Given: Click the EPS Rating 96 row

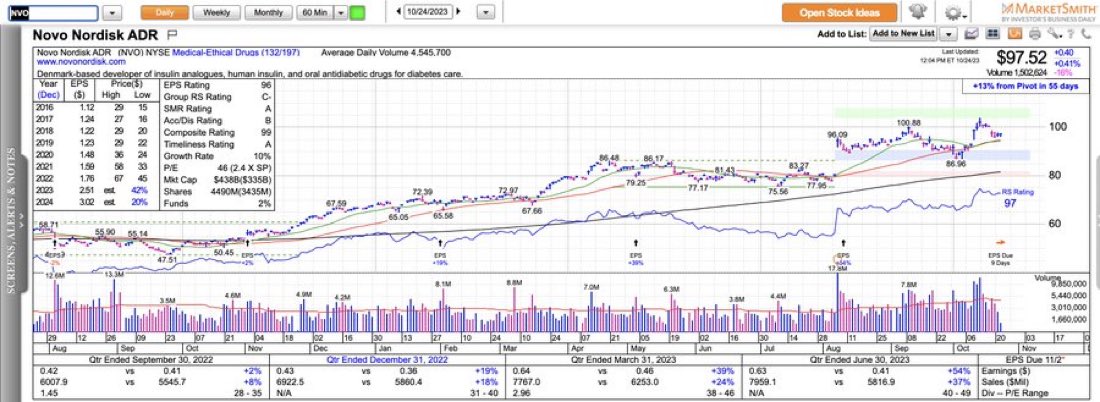Looking at the screenshot, I should [x=218, y=86].
